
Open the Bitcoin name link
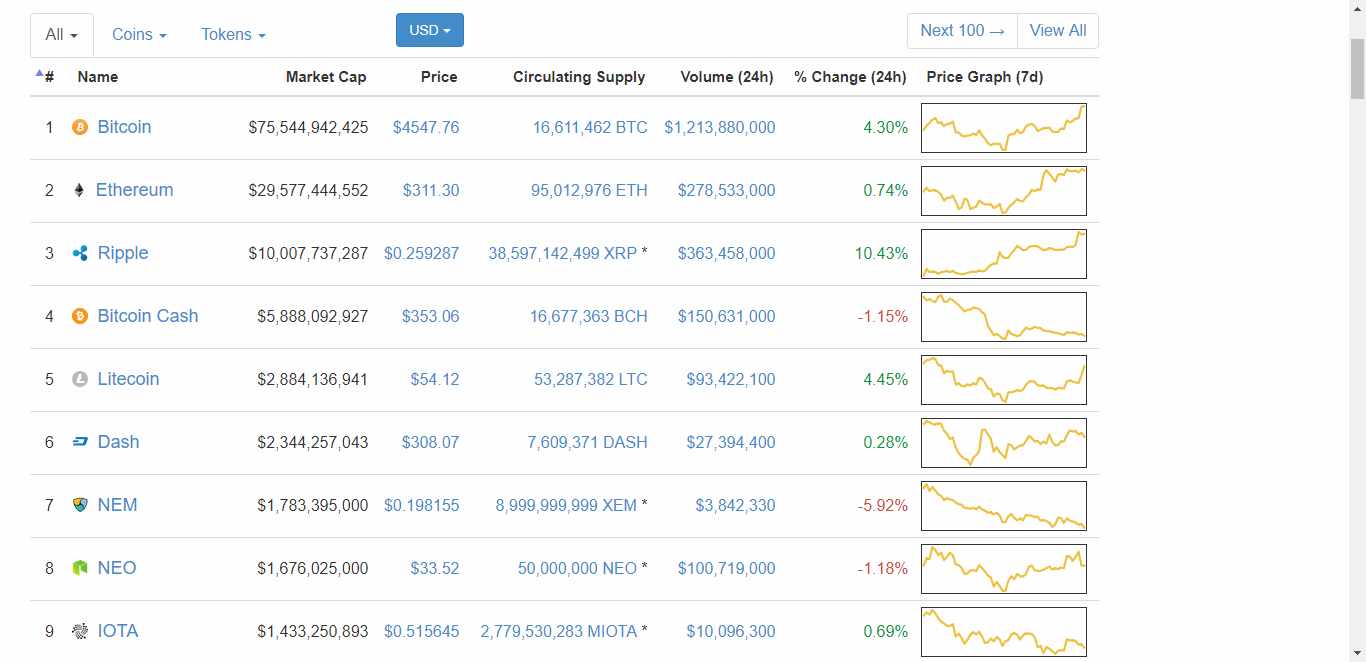click(125, 127)
